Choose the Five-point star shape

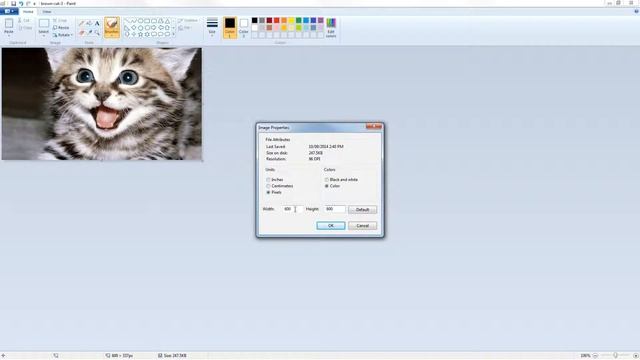coord(140,34)
